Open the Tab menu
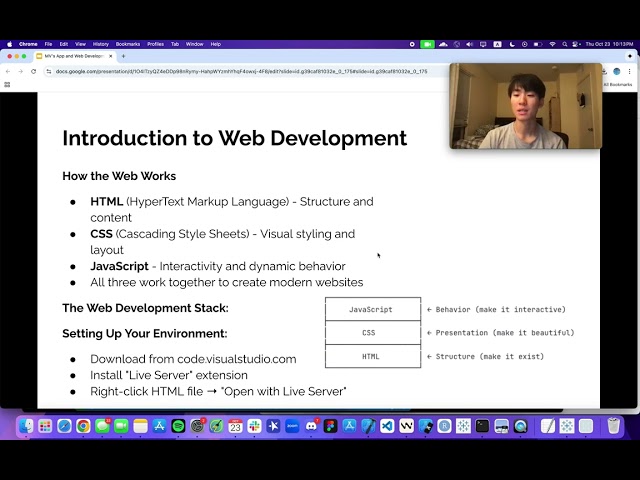 tap(175, 44)
